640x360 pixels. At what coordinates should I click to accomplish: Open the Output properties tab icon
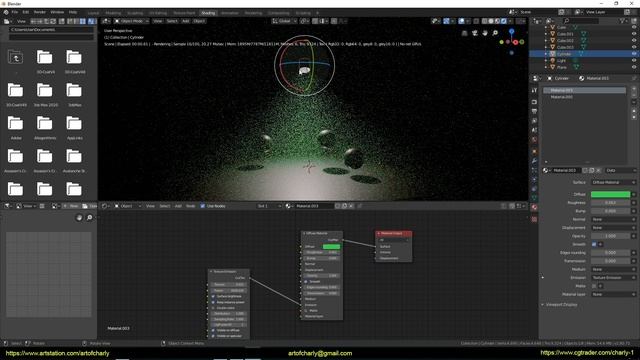[x=534, y=111]
